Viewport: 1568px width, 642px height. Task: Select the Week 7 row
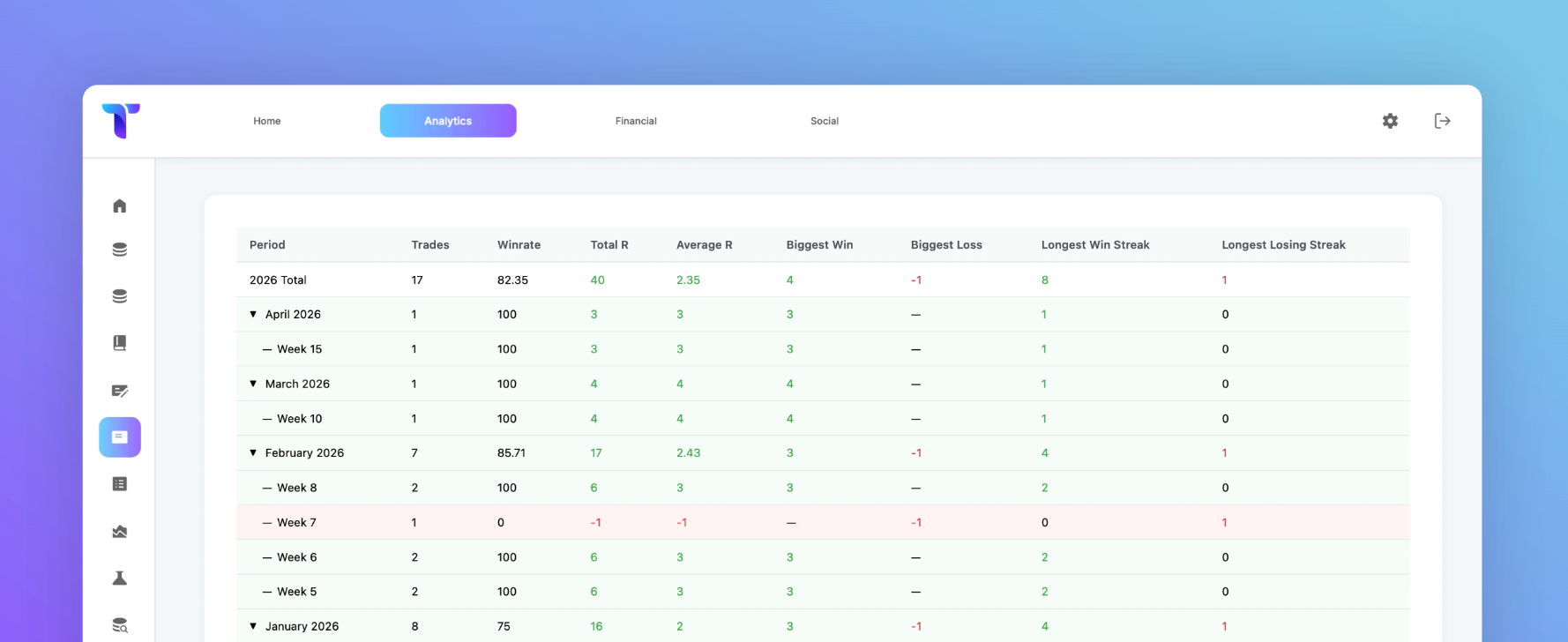[823, 522]
